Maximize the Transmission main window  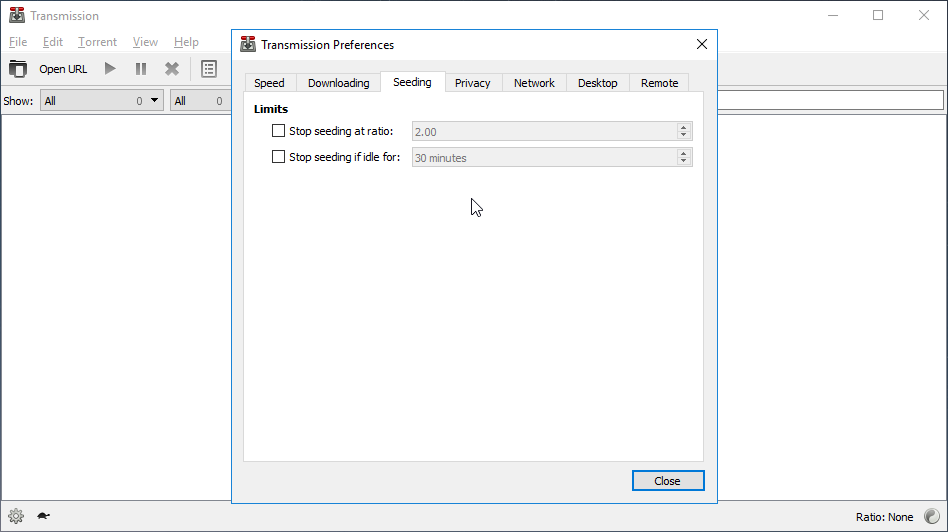click(878, 16)
